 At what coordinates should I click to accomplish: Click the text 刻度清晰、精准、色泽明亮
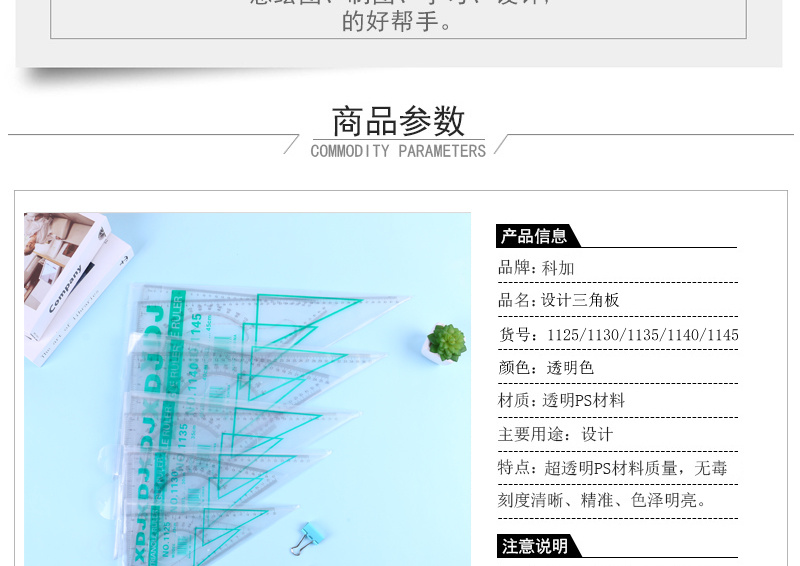(x=603, y=501)
